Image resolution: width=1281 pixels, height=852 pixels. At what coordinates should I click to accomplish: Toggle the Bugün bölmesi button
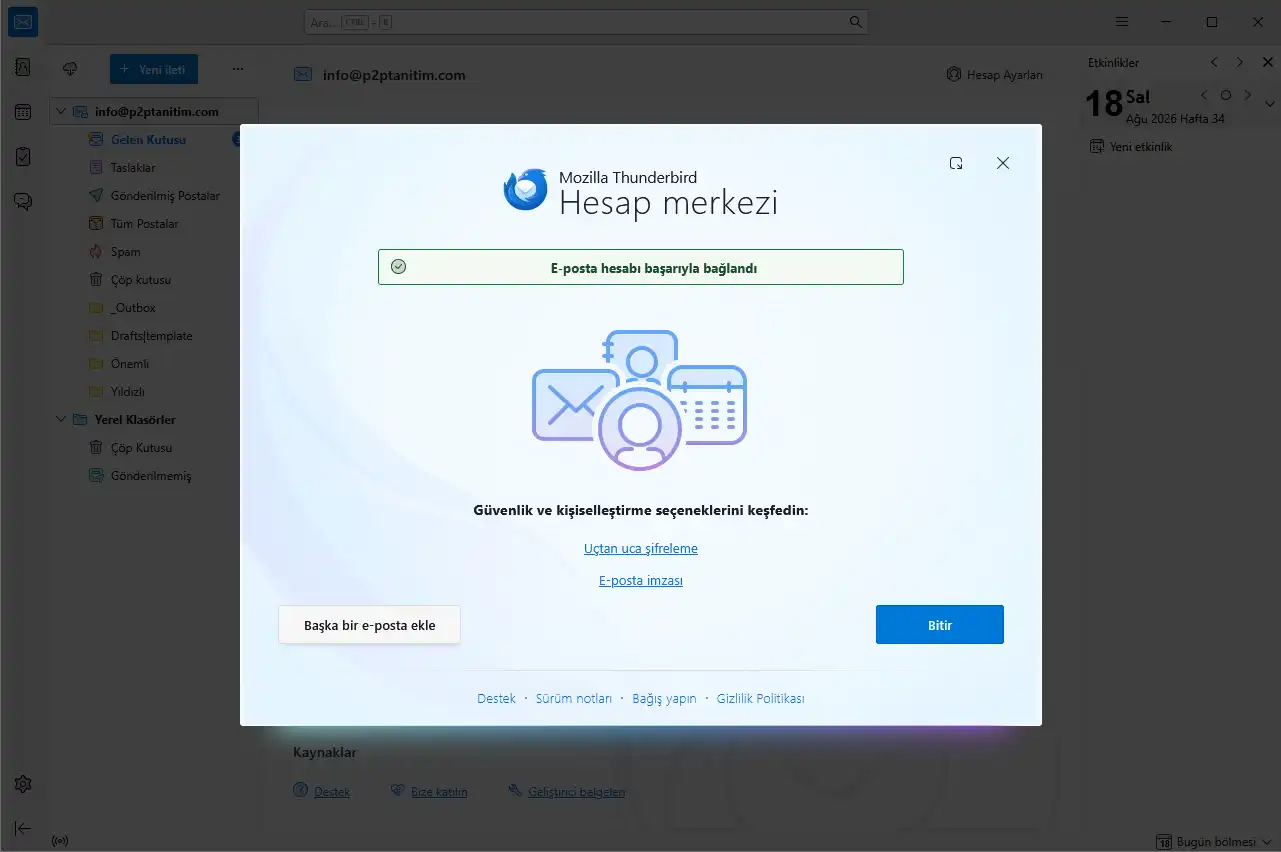tap(1214, 841)
